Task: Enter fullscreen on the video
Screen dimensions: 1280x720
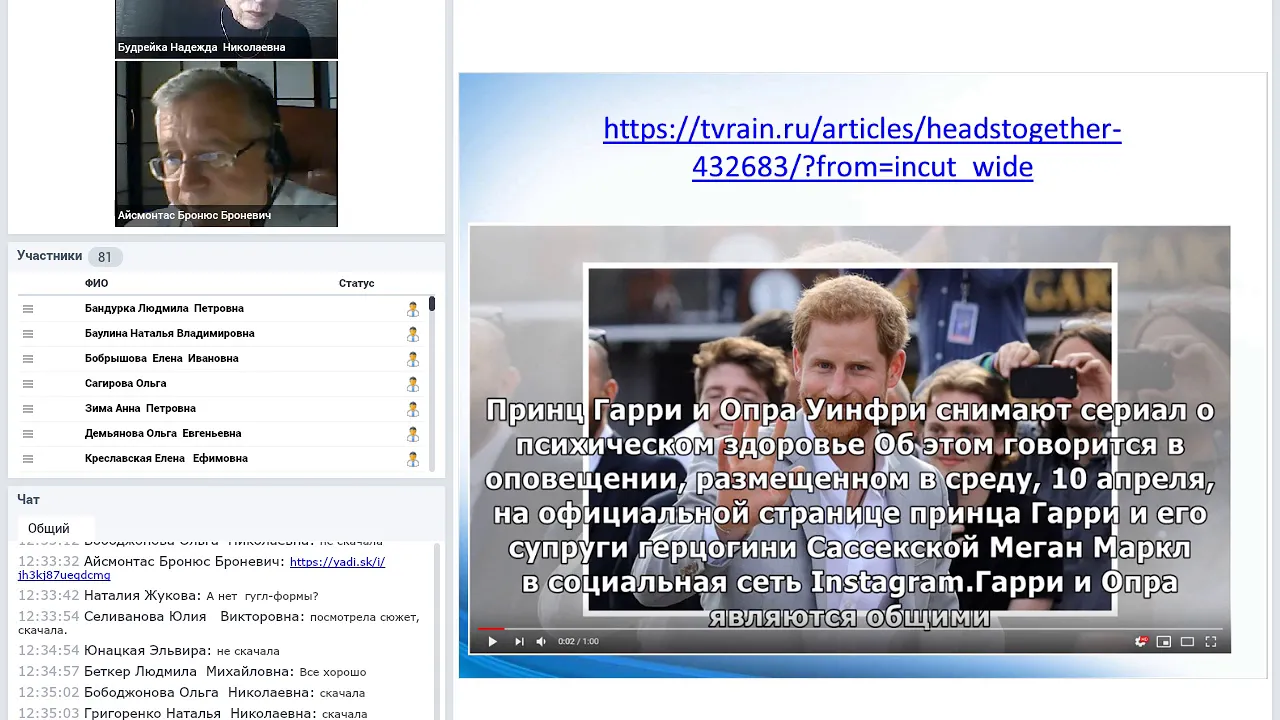Action: tap(1211, 641)
